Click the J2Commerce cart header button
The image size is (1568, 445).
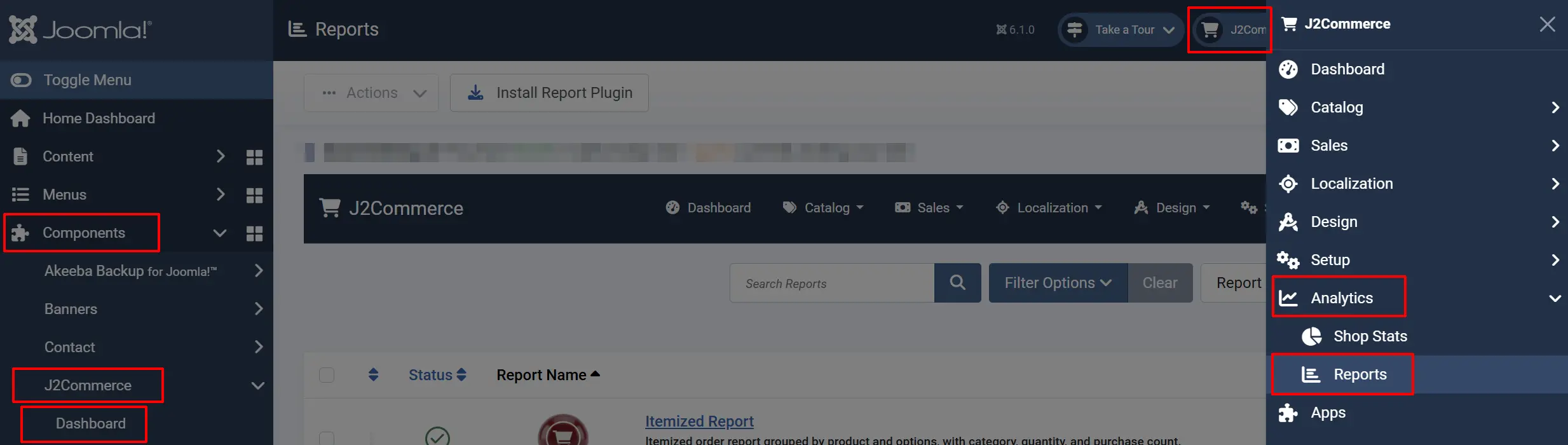[x=1230, y=30]
